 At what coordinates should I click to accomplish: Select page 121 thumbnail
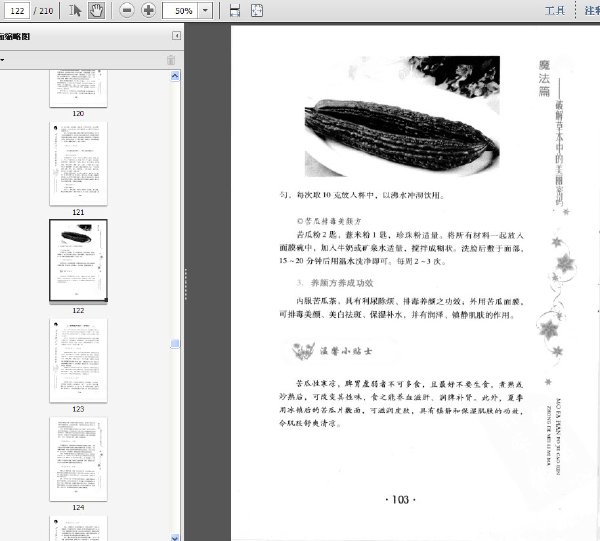tap(78, 163)
